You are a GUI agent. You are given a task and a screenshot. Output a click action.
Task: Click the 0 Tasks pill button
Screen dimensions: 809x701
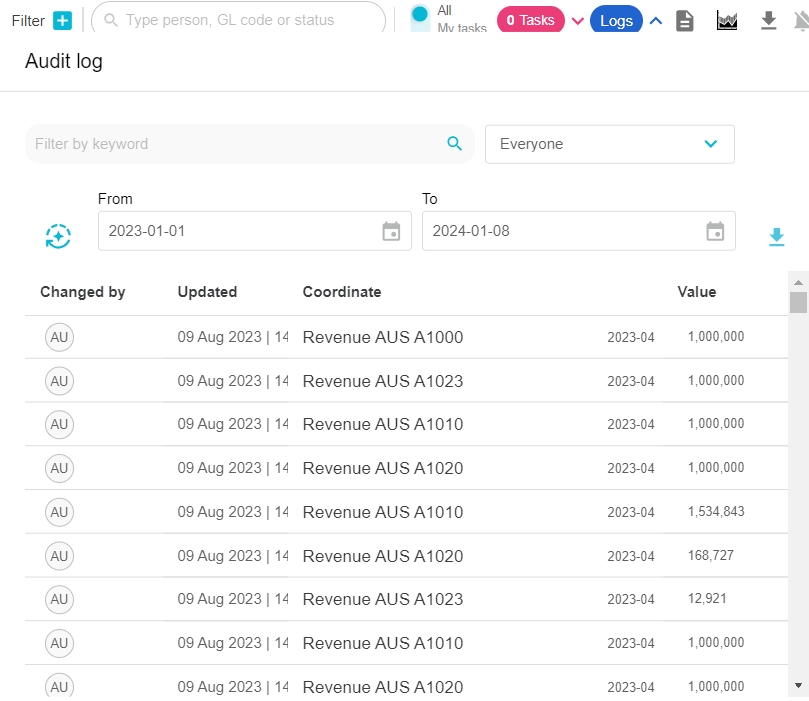coord(530,20)
